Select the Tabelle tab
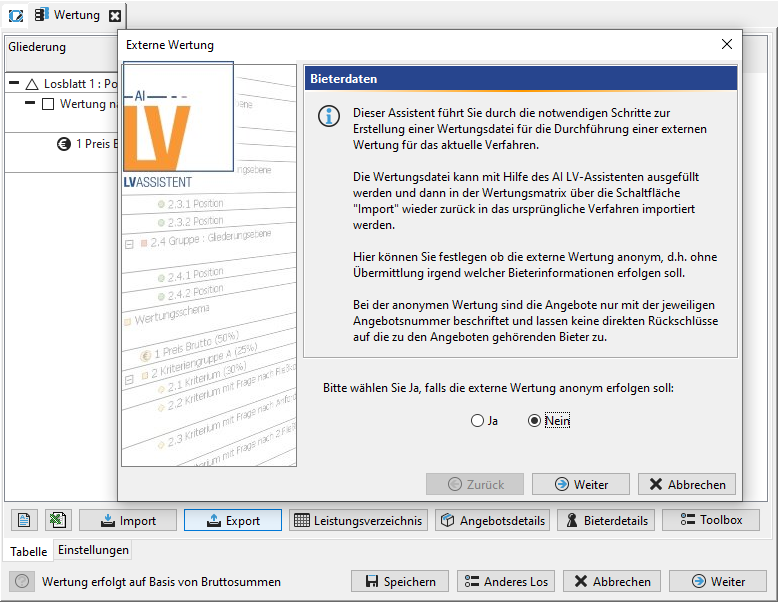This screenshot has width=778, height=602. pos(28,551)
